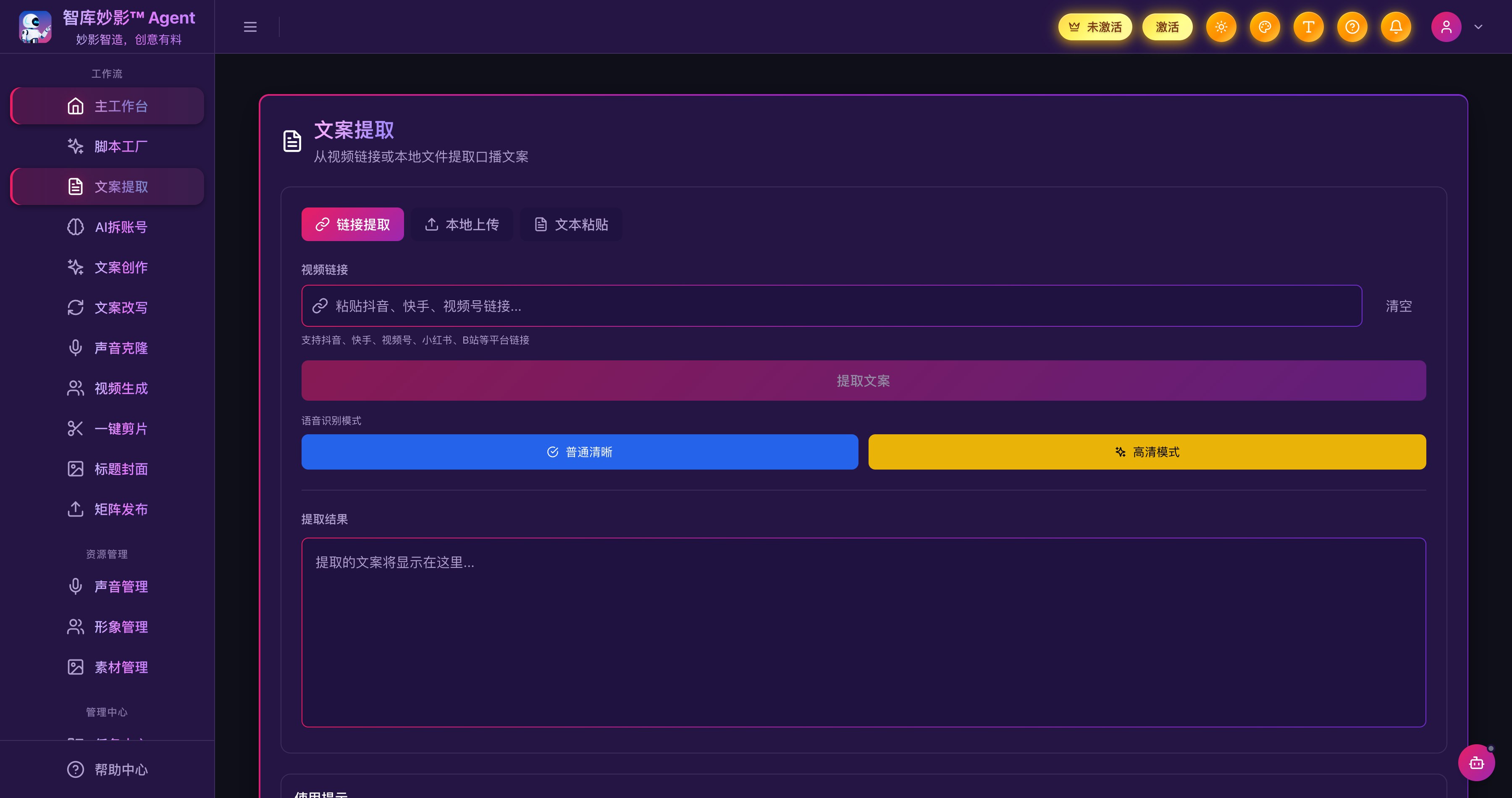Open 视频生成 page
This screenshot has height=798, width=1512.
108,388
